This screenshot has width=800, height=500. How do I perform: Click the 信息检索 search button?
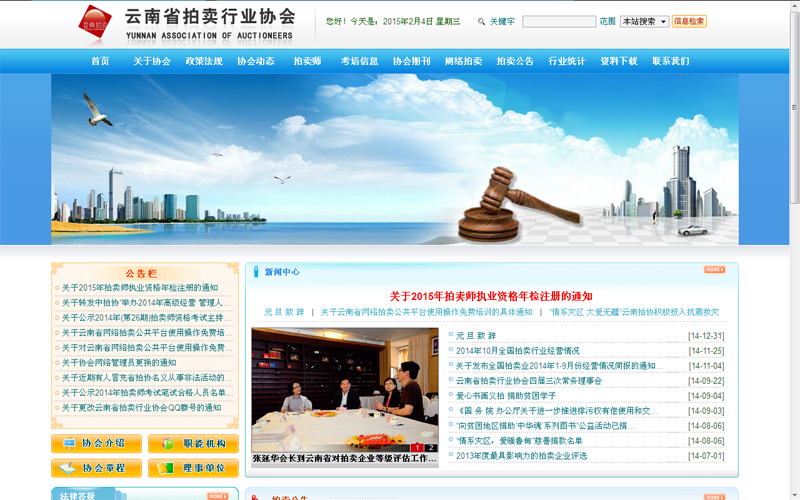[689, 21]
